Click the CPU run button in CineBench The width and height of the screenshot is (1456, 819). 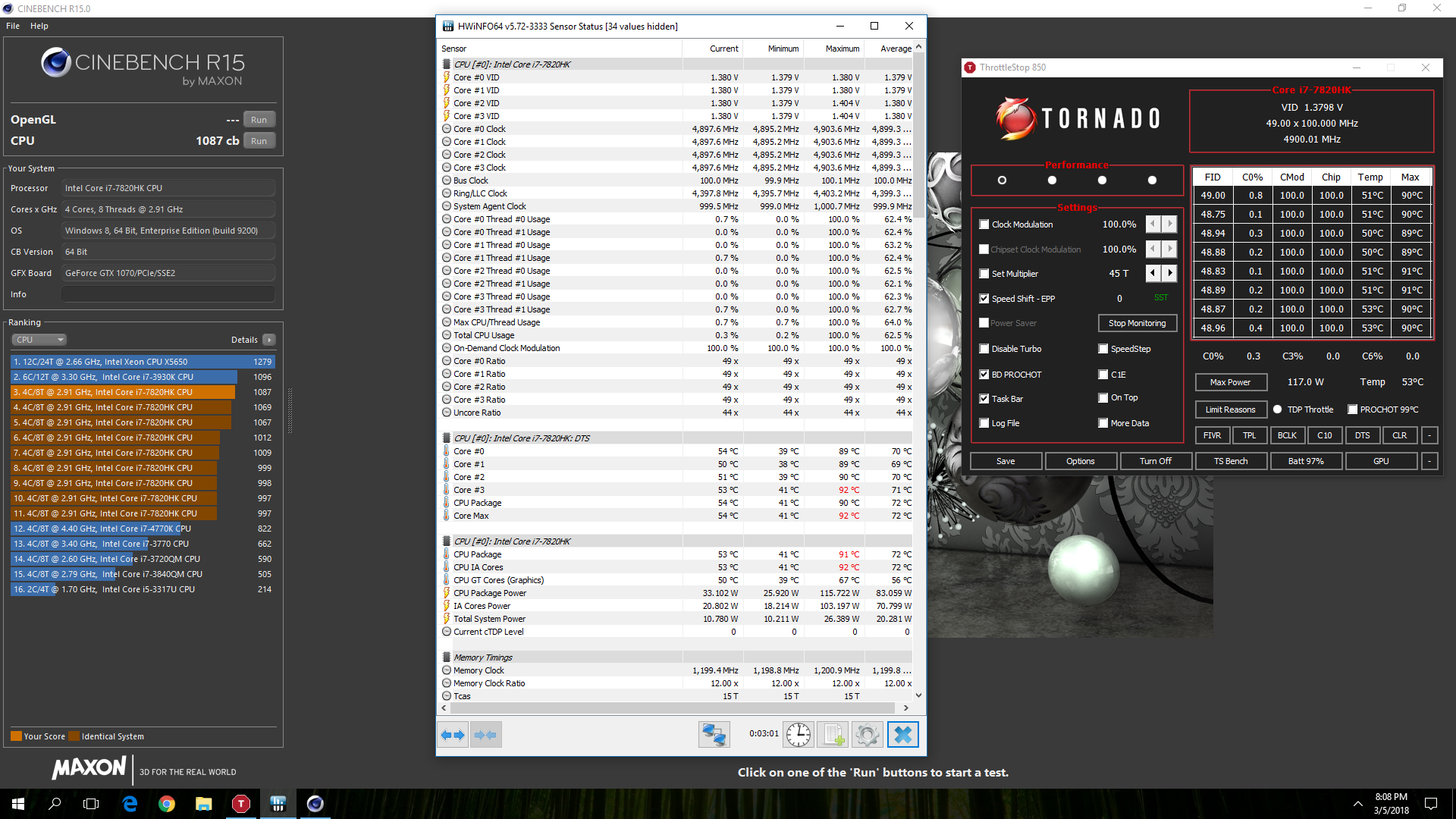259,141
